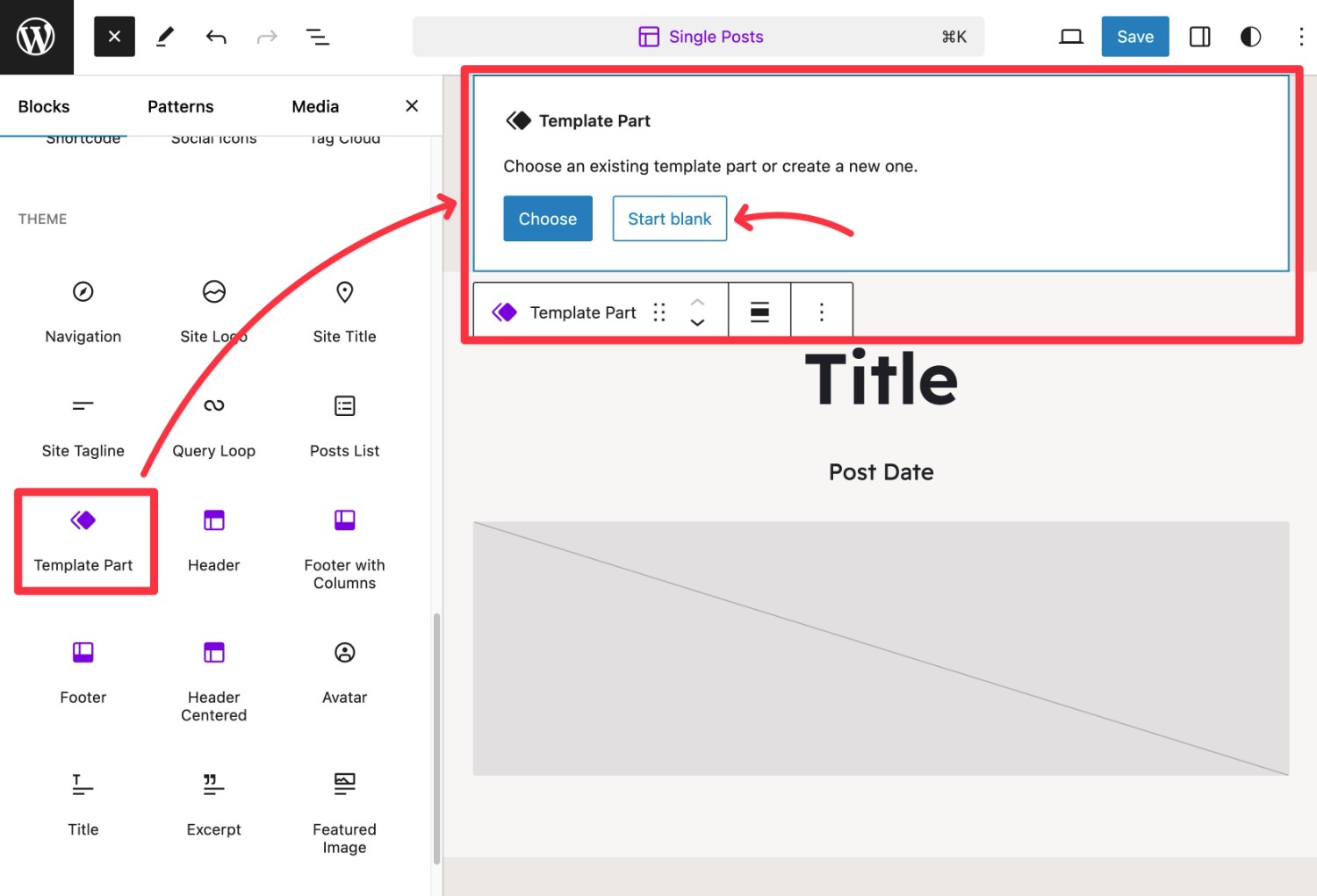This screenshot has width=1317, height=896.
Task: Open the Options three-dot menu
Action: [1301, 37]
